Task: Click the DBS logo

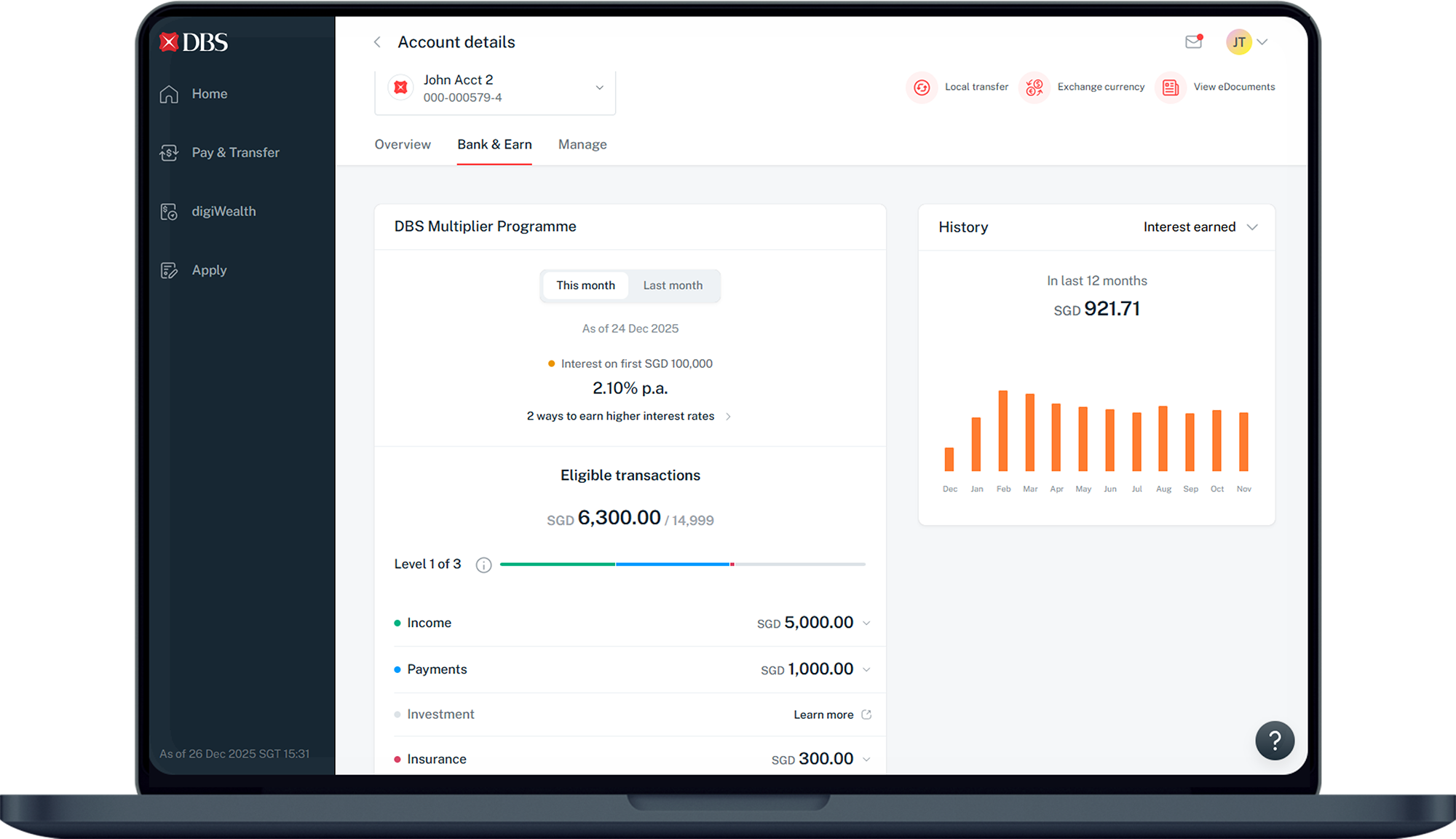Action: (x=192, y=42)
